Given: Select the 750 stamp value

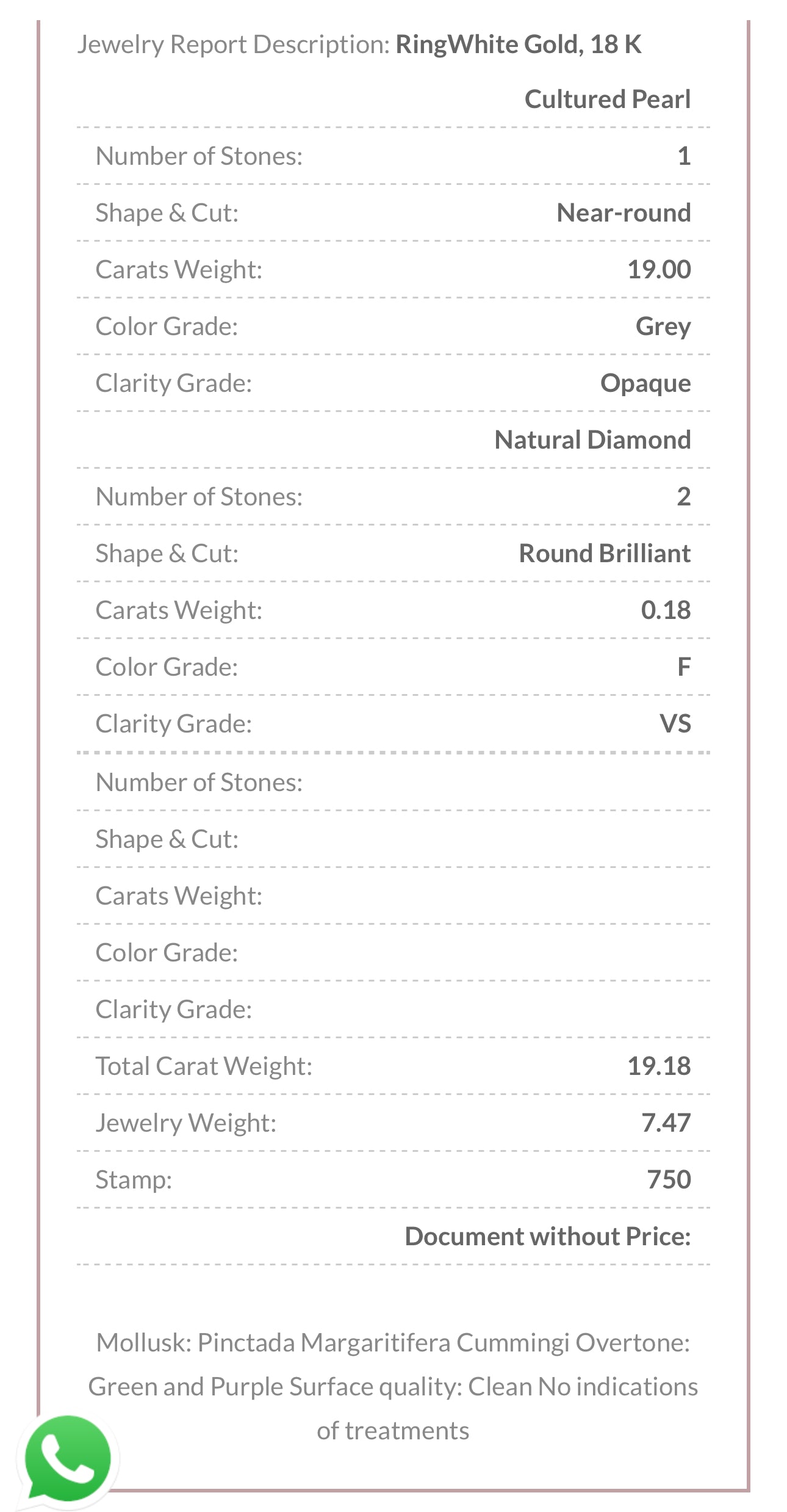Looking at the screenshot, I should [x=669, y=1180].
